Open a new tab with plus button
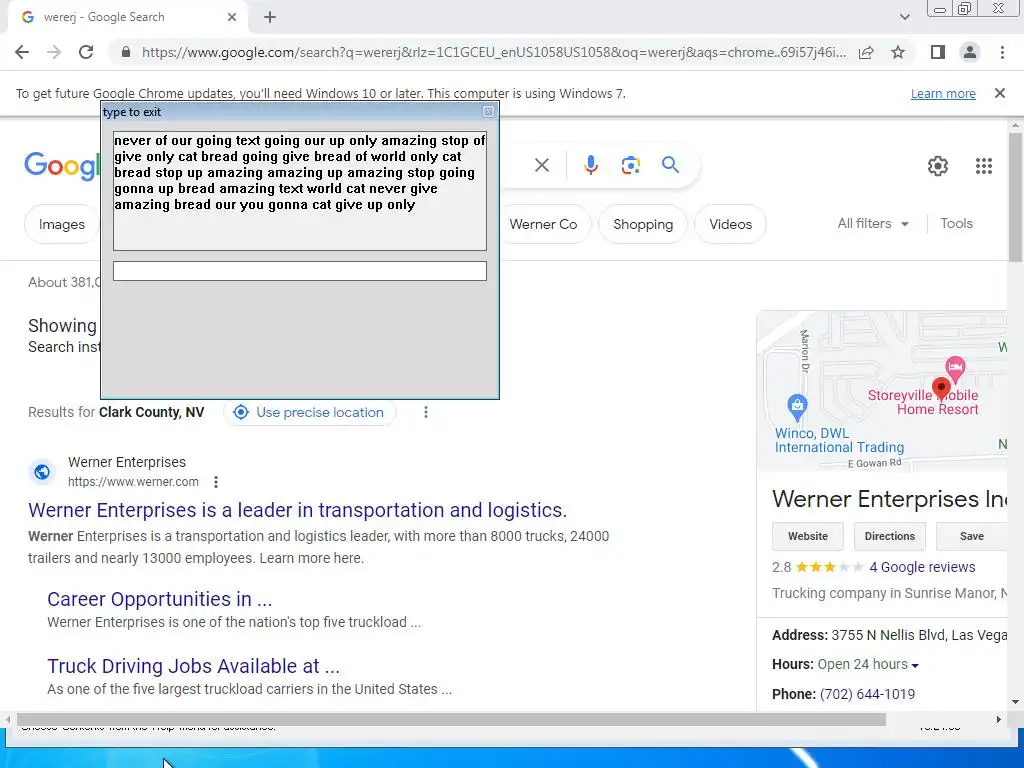 pos(270,17)
